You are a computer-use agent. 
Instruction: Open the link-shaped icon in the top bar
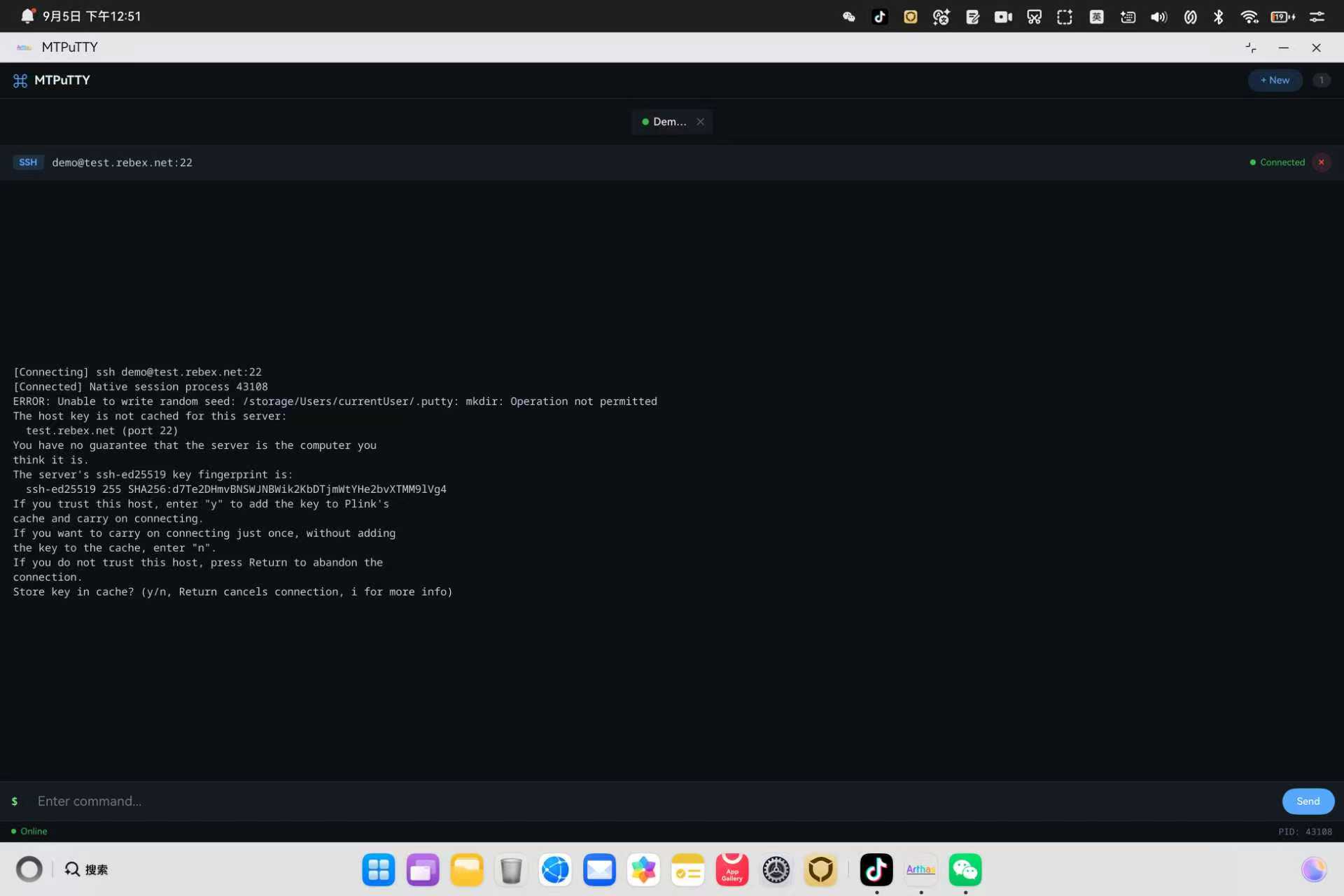pyautogui.click(x=1190, y=17)
